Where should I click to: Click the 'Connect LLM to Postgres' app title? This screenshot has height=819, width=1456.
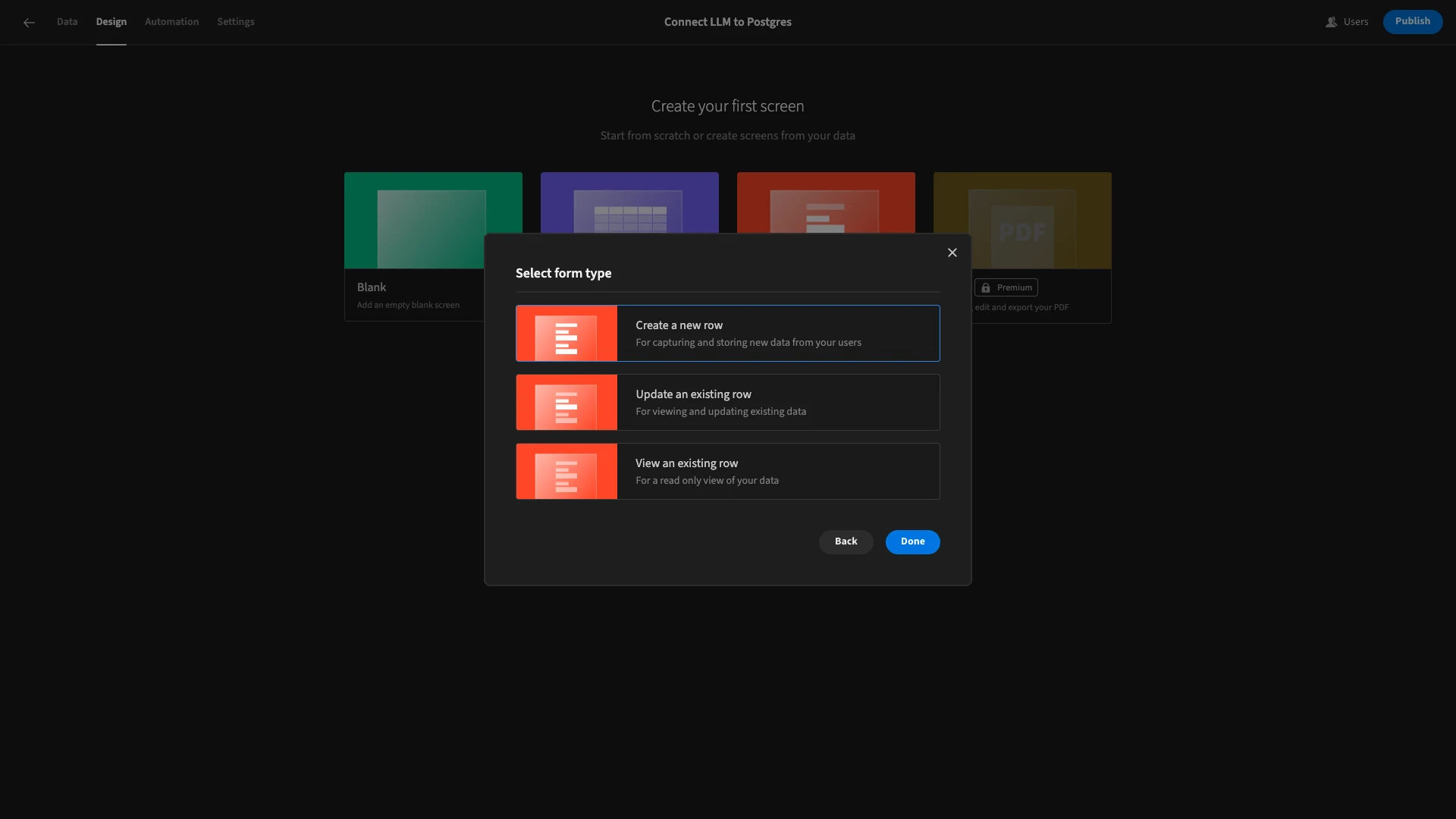[x=728, y=22]
